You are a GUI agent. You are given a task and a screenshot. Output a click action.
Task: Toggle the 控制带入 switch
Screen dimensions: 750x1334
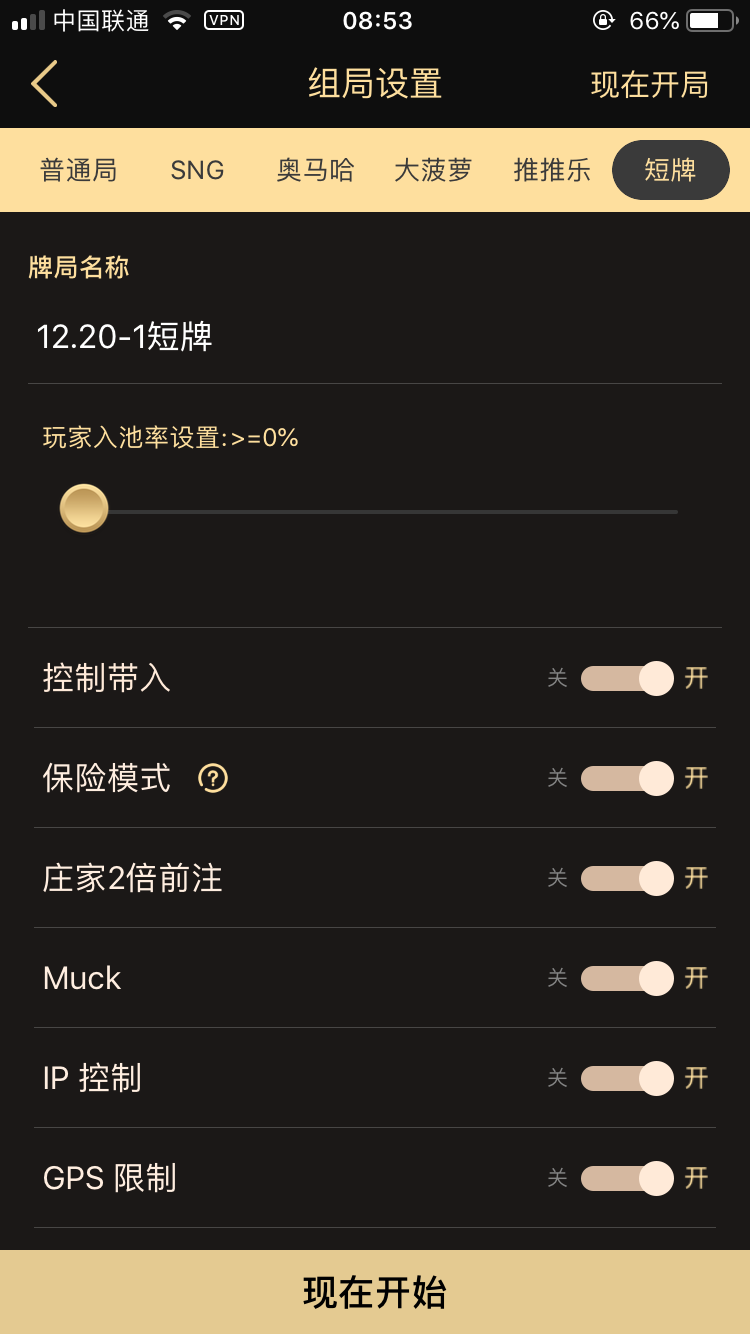(x=628, y=678)
